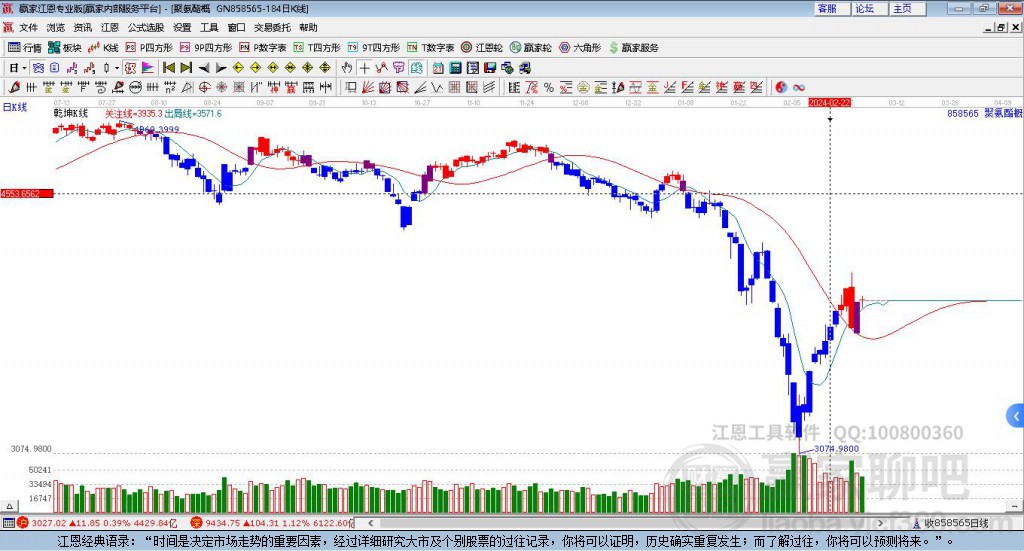Screen dimensions: 1024x551
Task: Open the 9P四方形 tool
Action: pos(206,48)
